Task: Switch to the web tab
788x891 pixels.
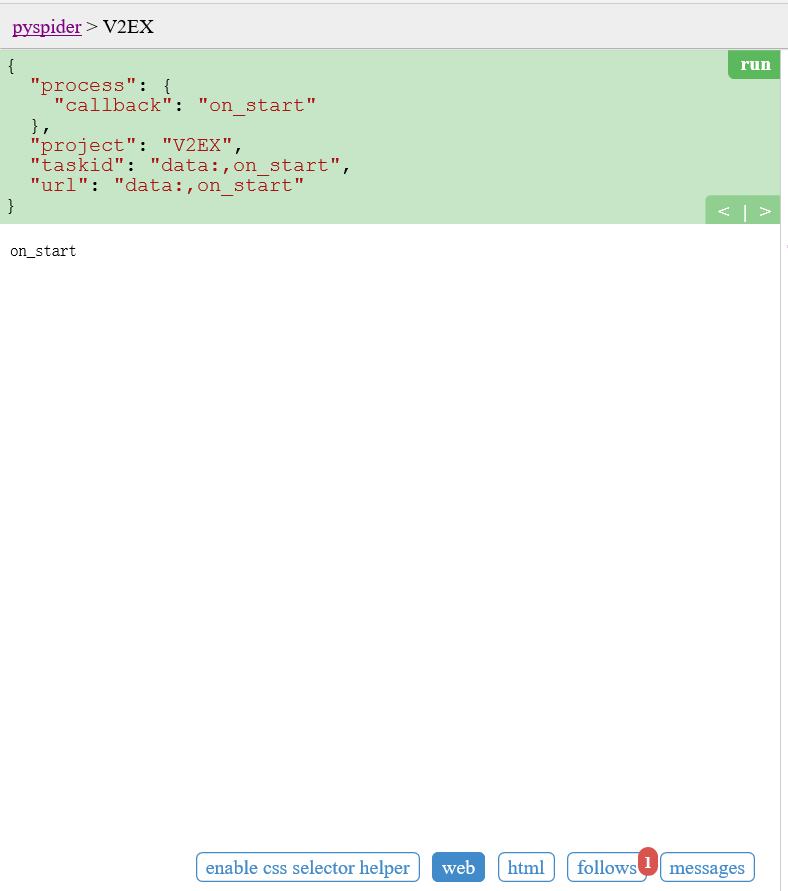Action: [458, 868]
